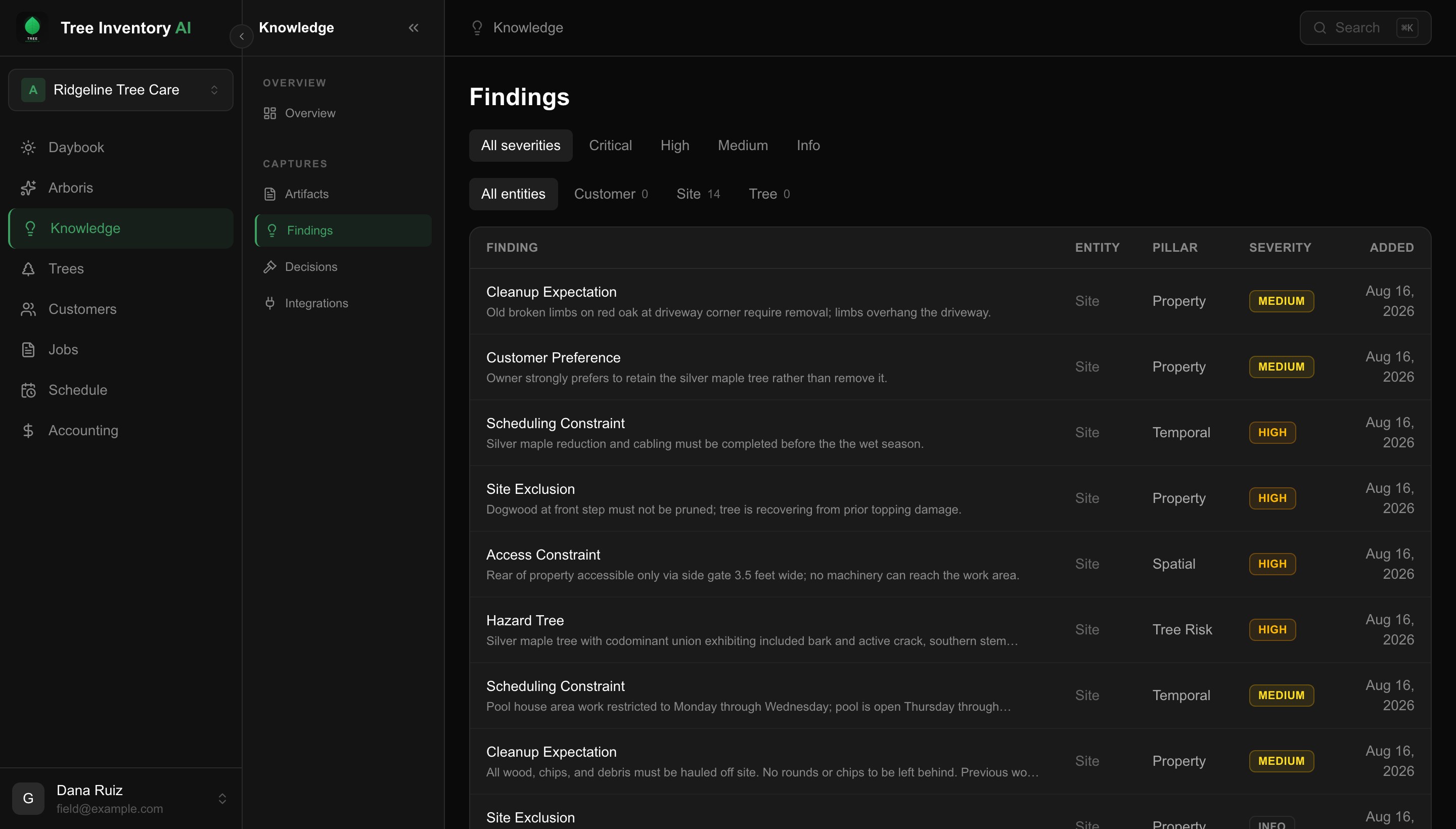Click the Decisions gavel icon
1456x829 pixels.
pyautogui.click(x=270, y=267)
